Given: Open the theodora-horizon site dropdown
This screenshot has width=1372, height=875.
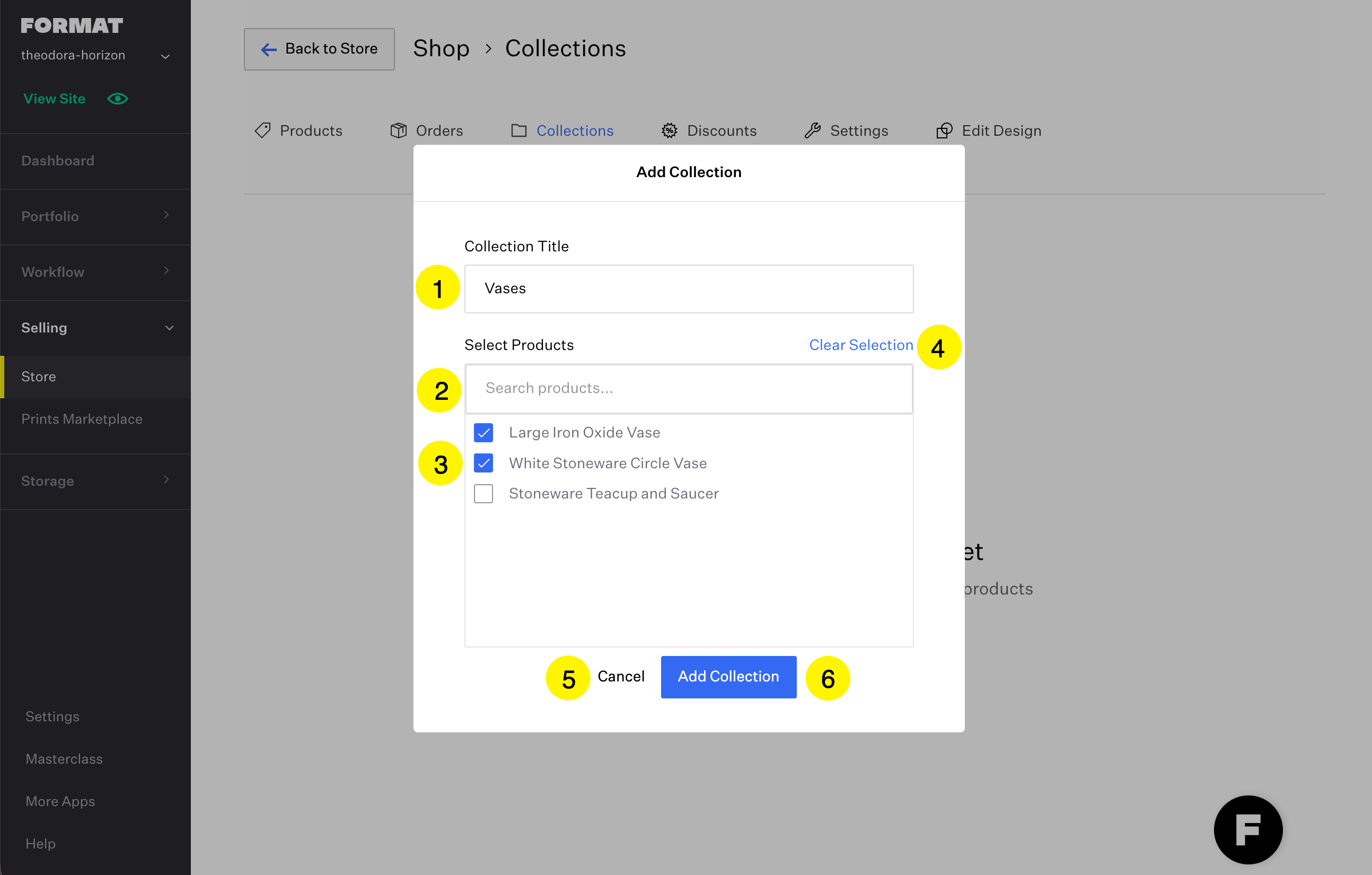Looking at the screenshot, I should pos(165,56).
